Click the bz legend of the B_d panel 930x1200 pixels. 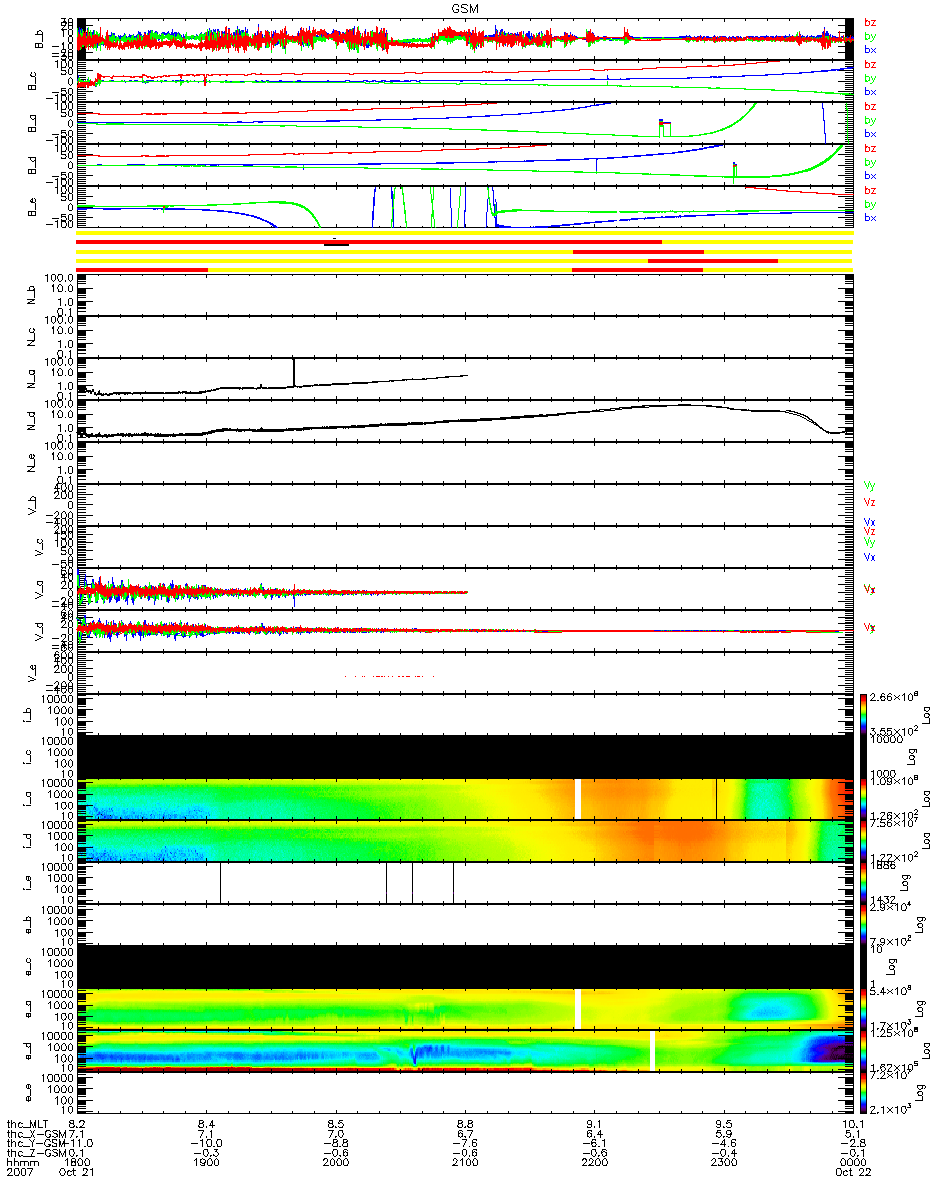pyautogui.click(x=870, y=148)
